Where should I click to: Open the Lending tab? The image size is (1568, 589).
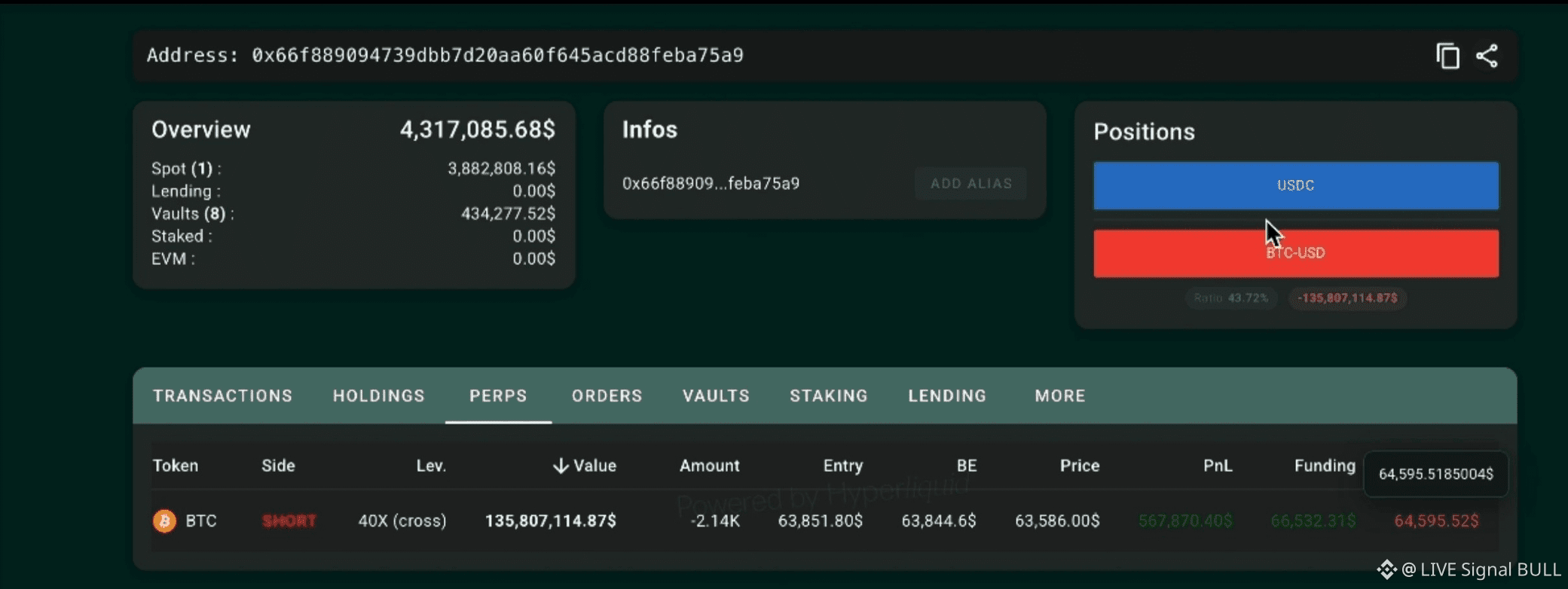947,396
